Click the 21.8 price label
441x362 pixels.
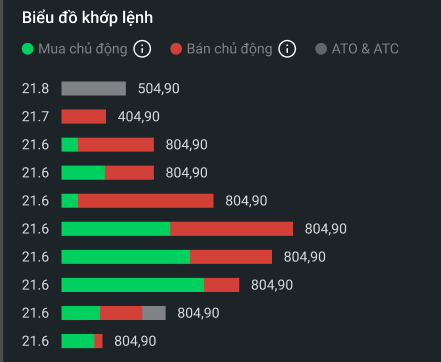pos(35,89)
